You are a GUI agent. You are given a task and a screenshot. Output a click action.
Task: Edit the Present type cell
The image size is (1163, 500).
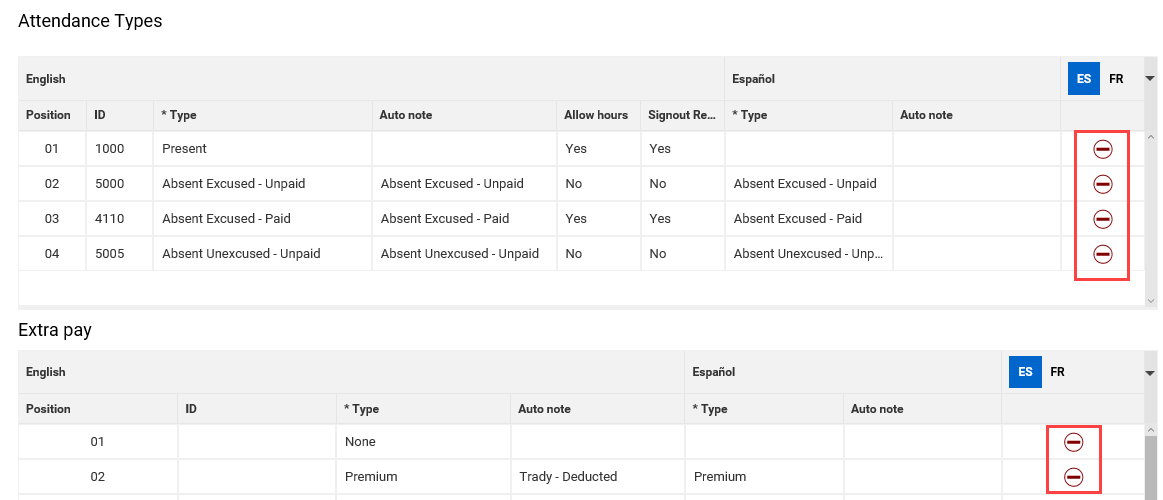262,149
